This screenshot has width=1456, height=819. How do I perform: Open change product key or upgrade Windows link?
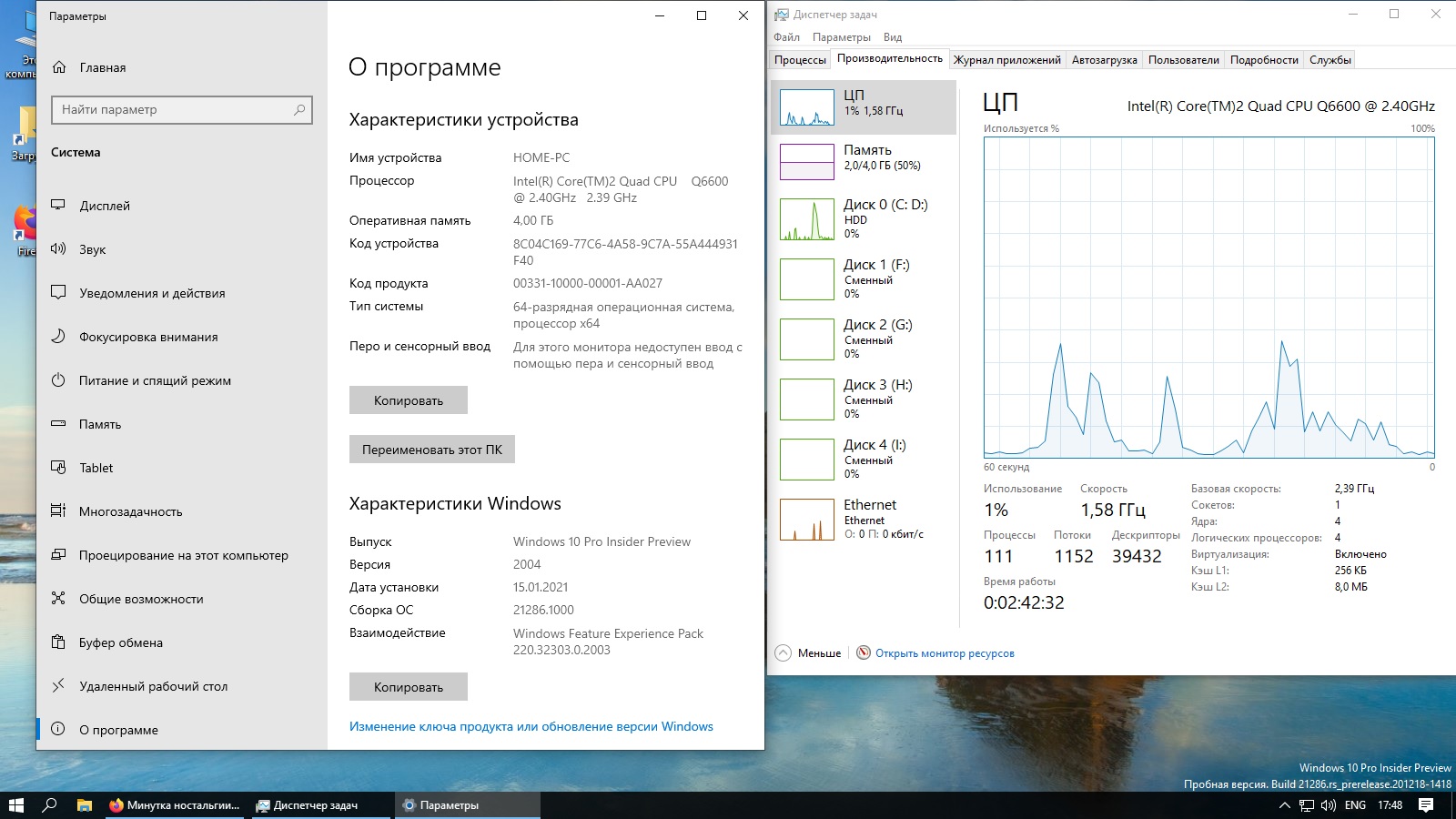531,726
